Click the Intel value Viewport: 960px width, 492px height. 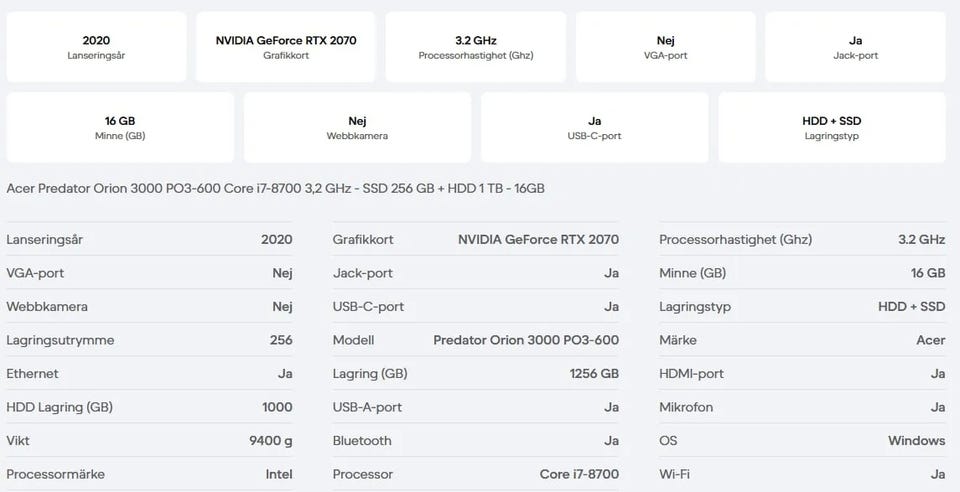[x=279, y=474]
